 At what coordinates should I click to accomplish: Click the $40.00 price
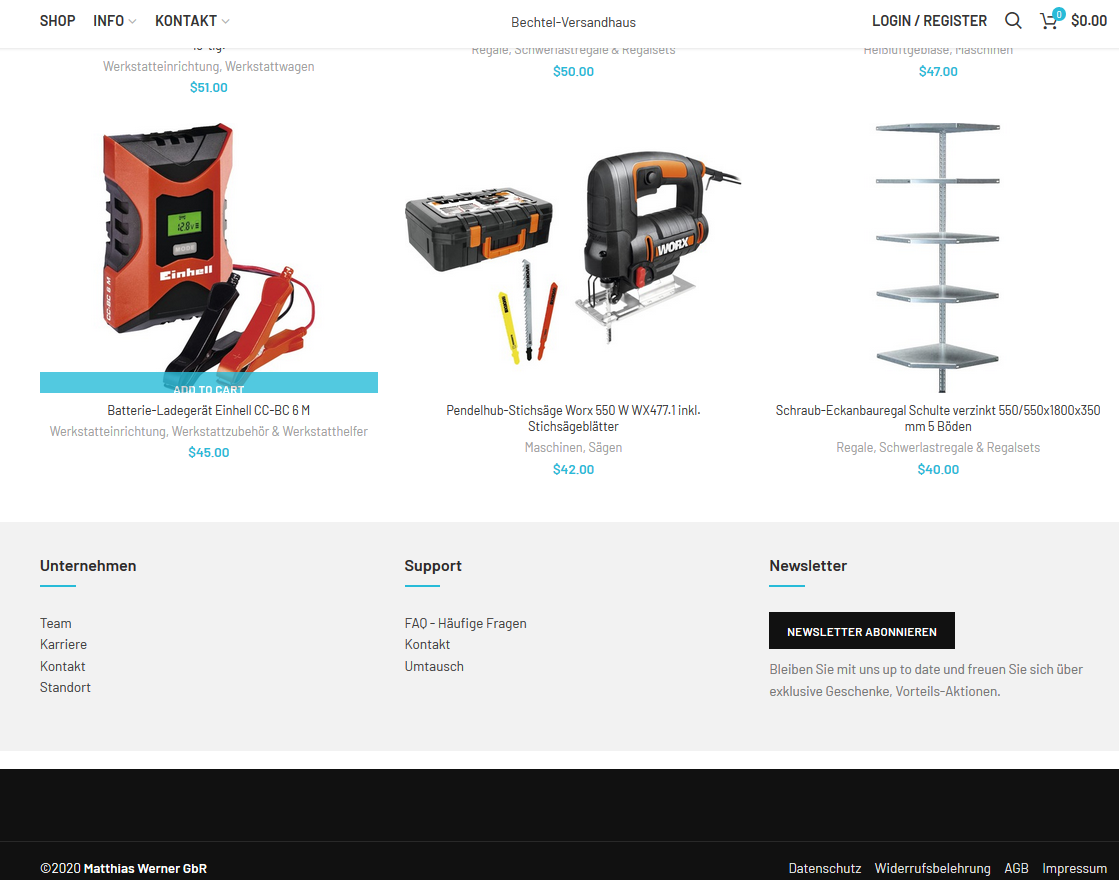(938, 470)
